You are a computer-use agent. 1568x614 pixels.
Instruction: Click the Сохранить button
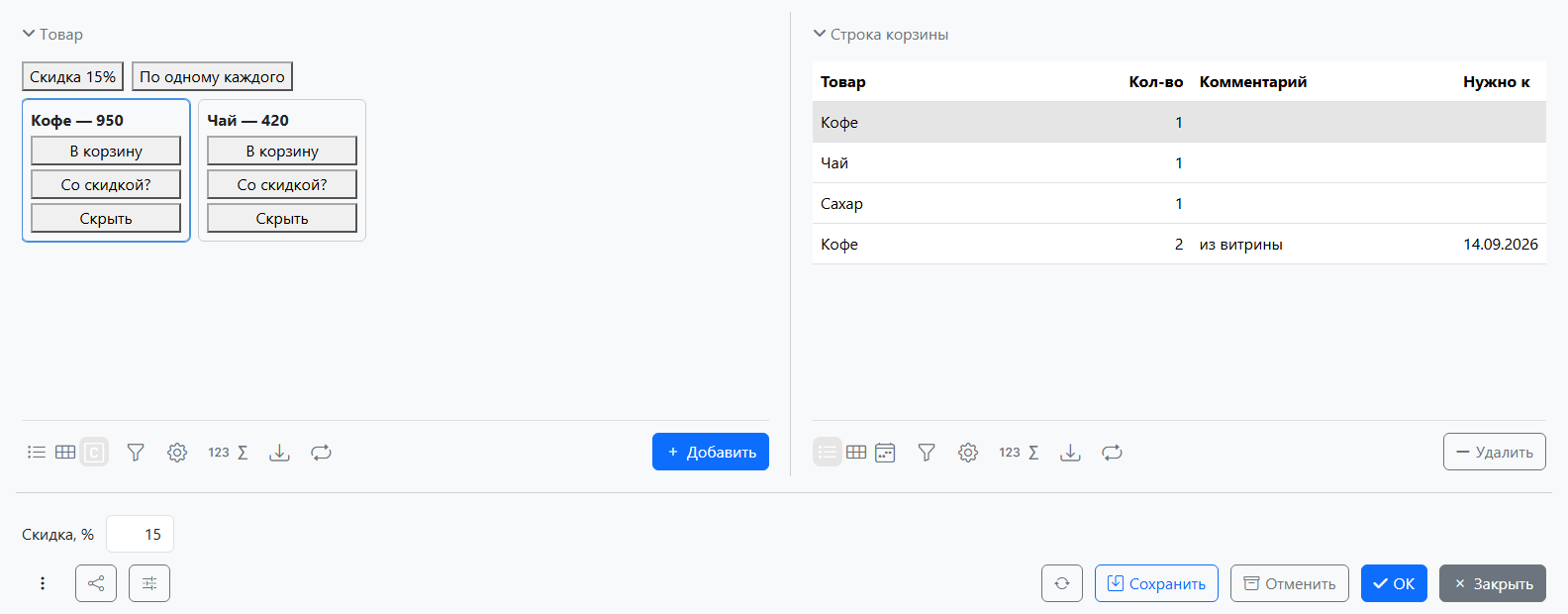1156,583
